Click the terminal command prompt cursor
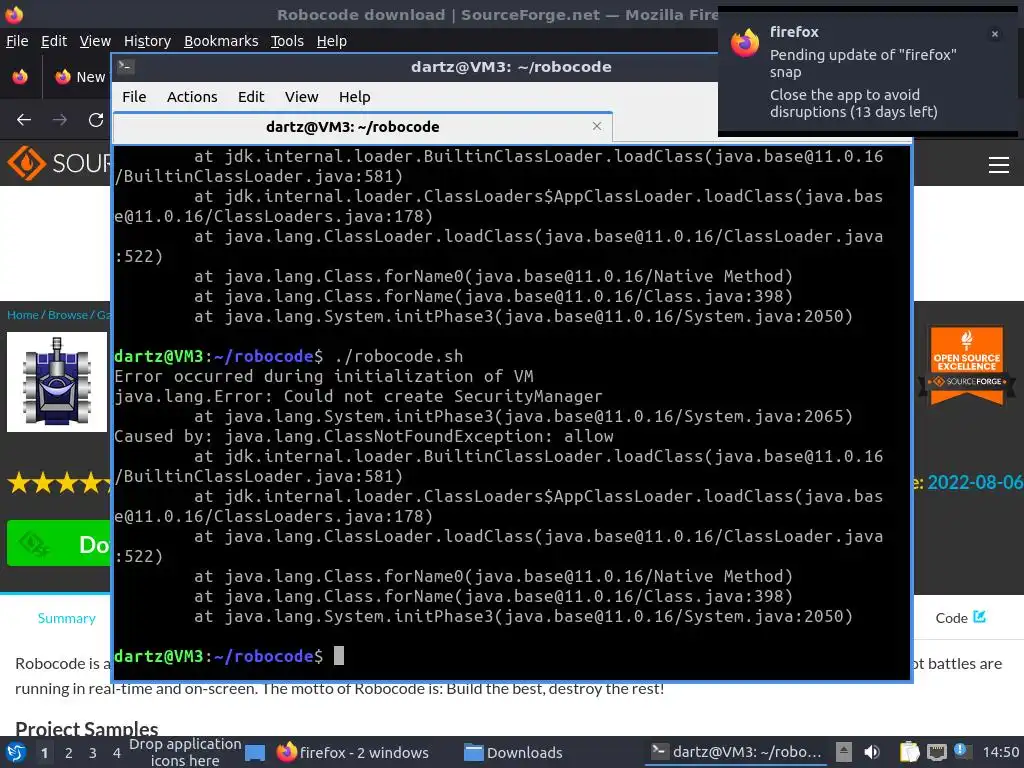This screenshot has height=768, width=1024. [339, 656]
